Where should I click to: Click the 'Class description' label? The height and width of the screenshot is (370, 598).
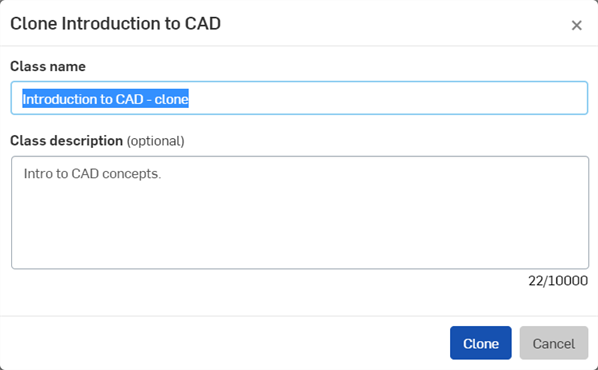[66, 141]
